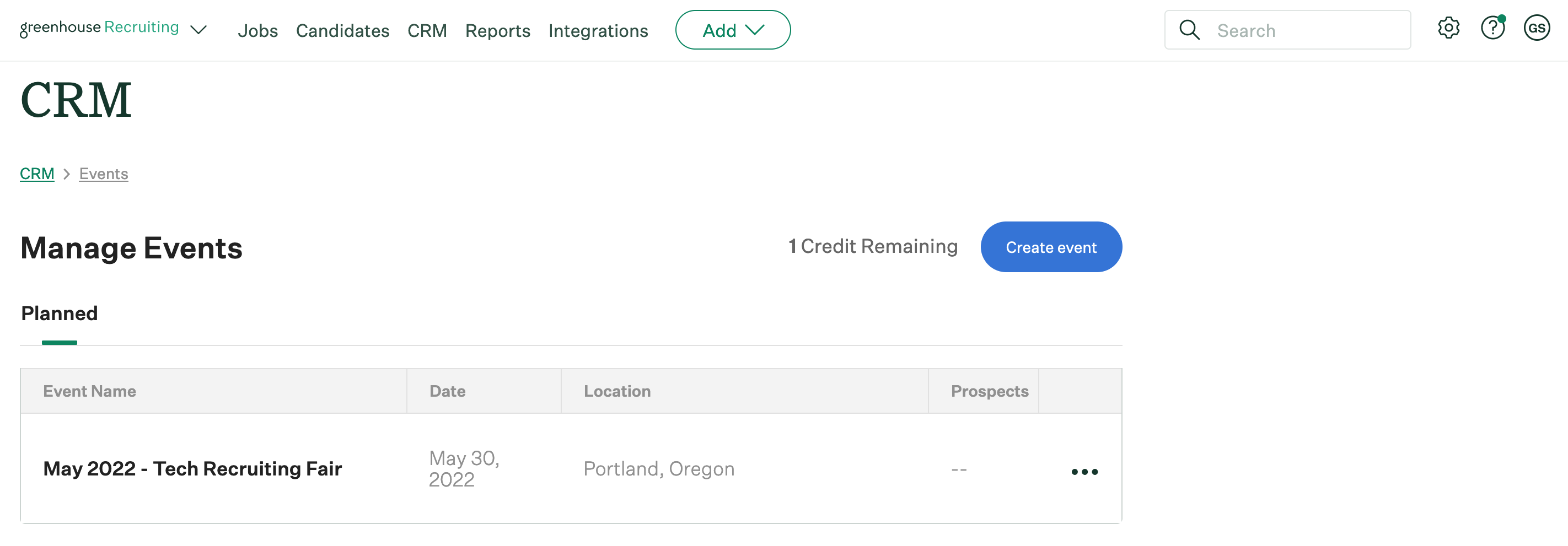Open the Add dropdown button
The image size is (1568, 546).
[732, 30]
